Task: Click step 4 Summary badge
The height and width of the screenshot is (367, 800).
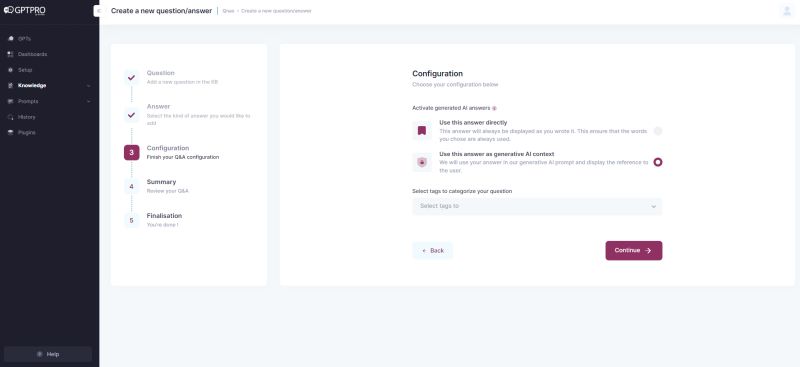Action: (x=132, y=186)
